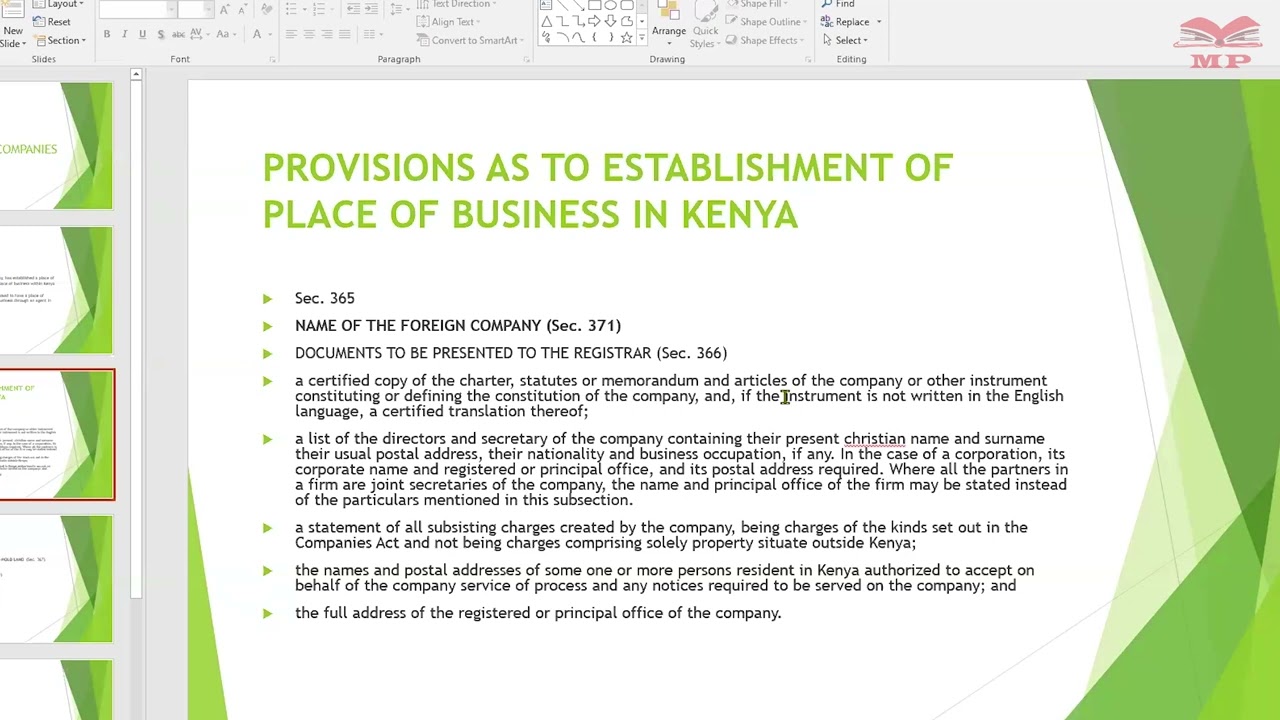Screen dimensions: 1280x720
Task: Expand the Replace button's dropdown arrow
Action: tap(879, 22)
